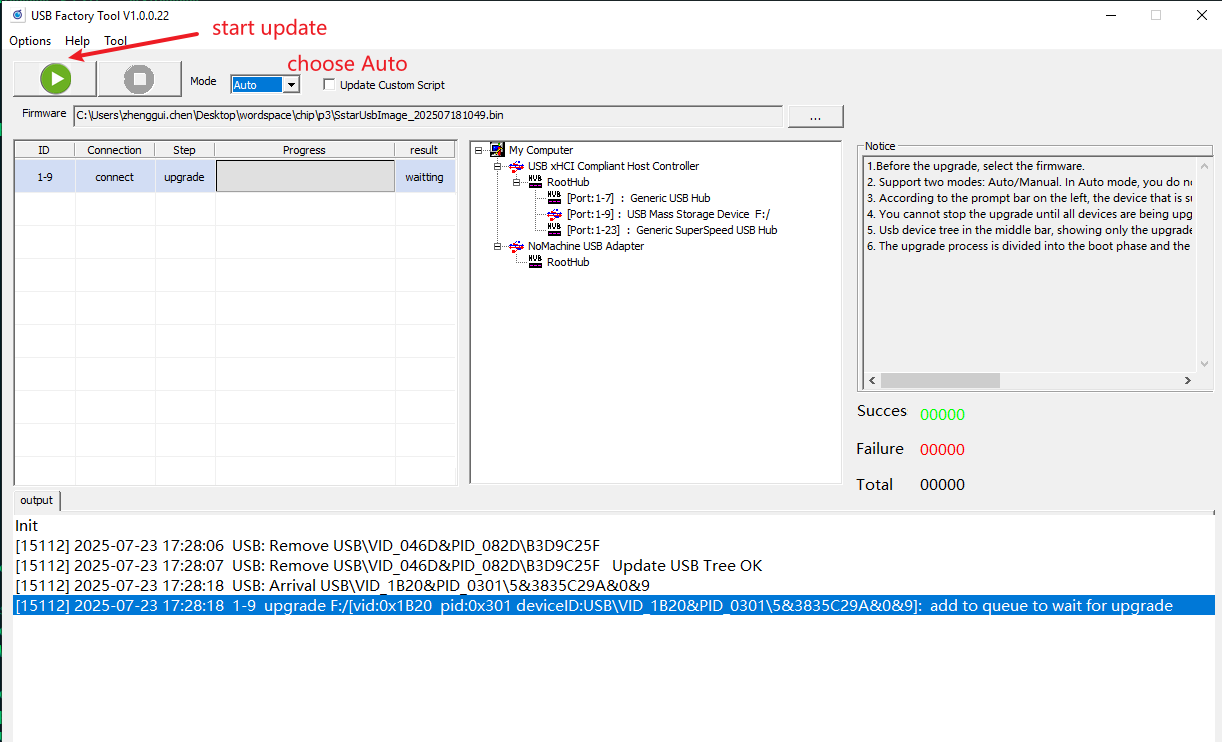The height and width of the screenshot is (742, 1222).
Task: Open the Options menu
Action: (30, 41)
